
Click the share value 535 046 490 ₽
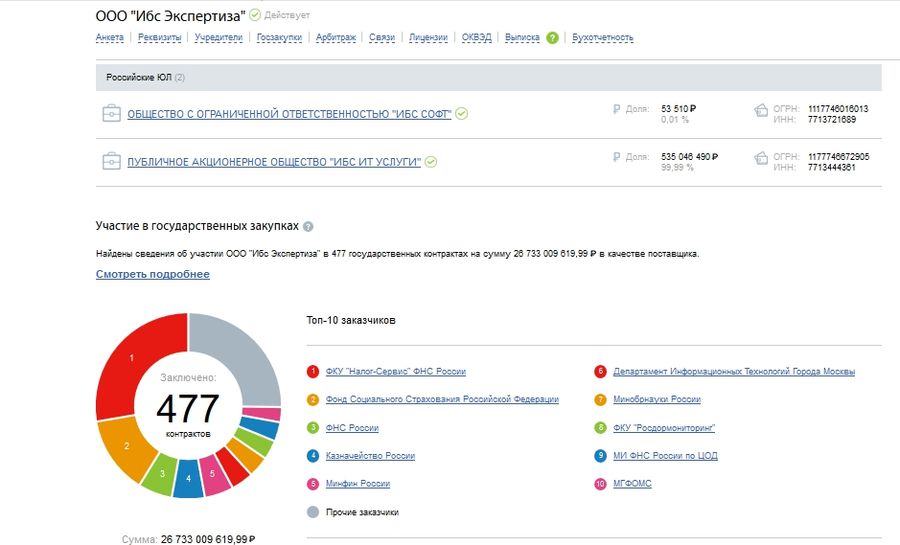689,157
